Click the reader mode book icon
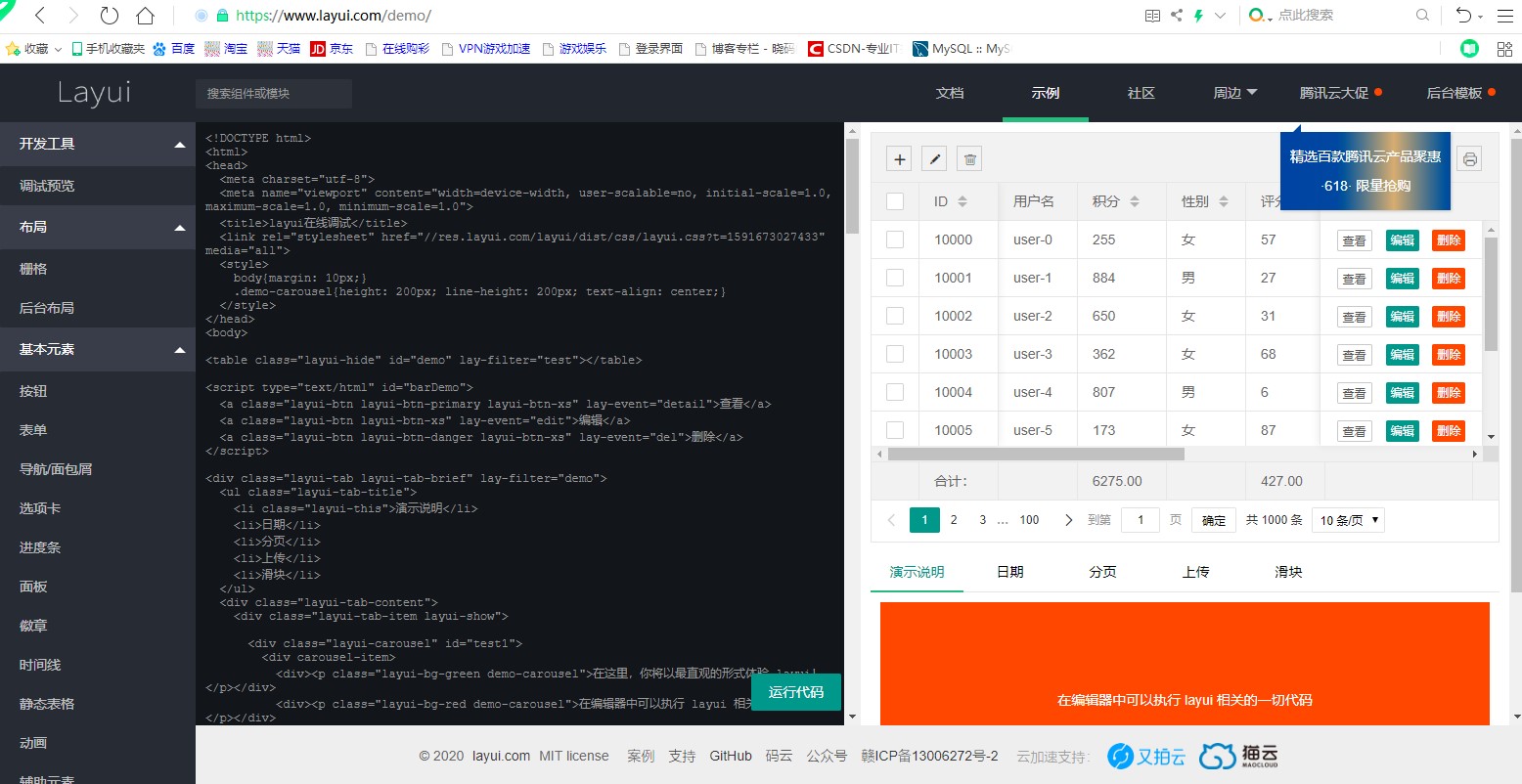1522x784 pixels. click(x=1152, y=16)
